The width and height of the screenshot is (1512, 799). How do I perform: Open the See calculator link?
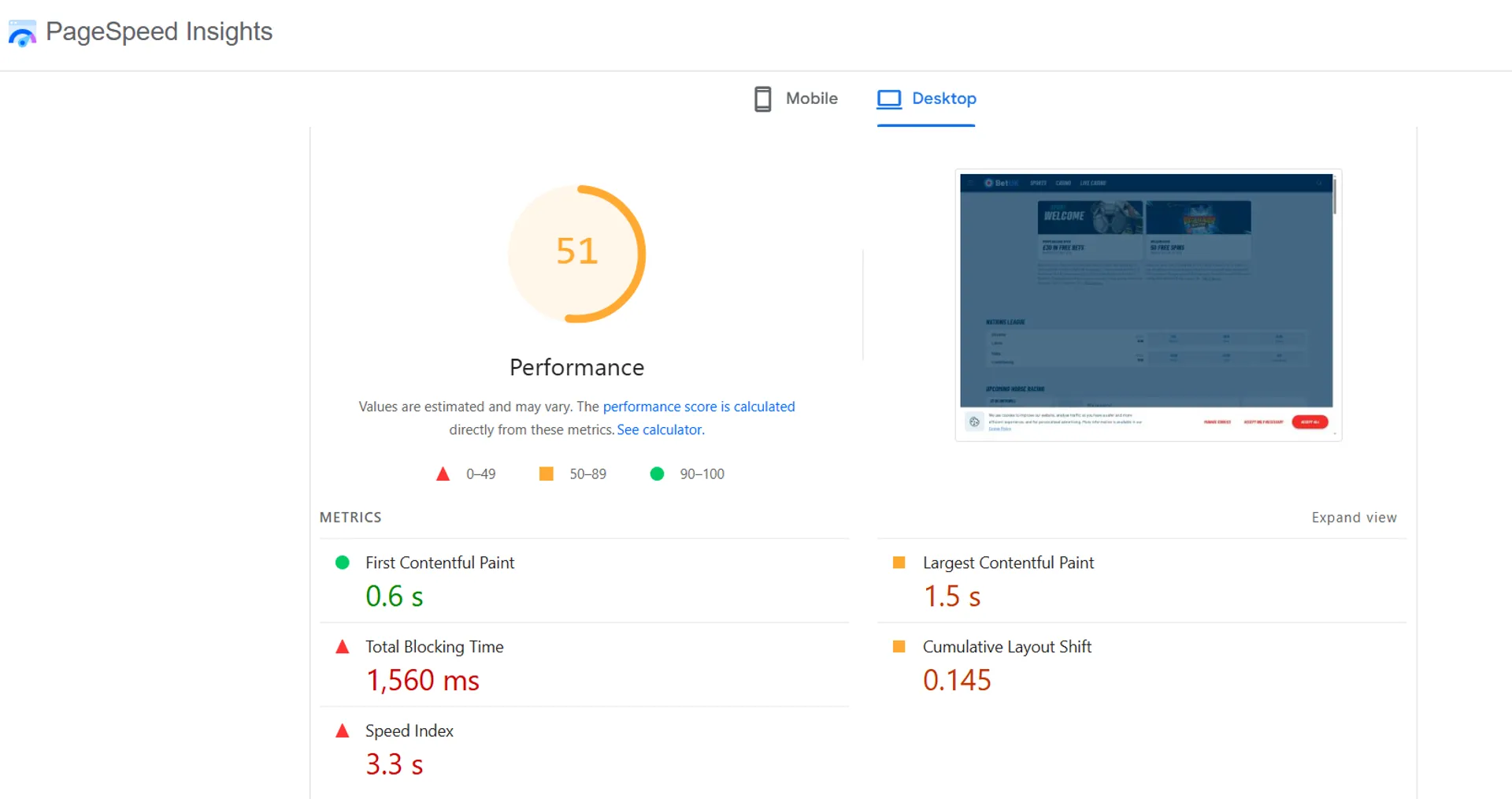659,429
